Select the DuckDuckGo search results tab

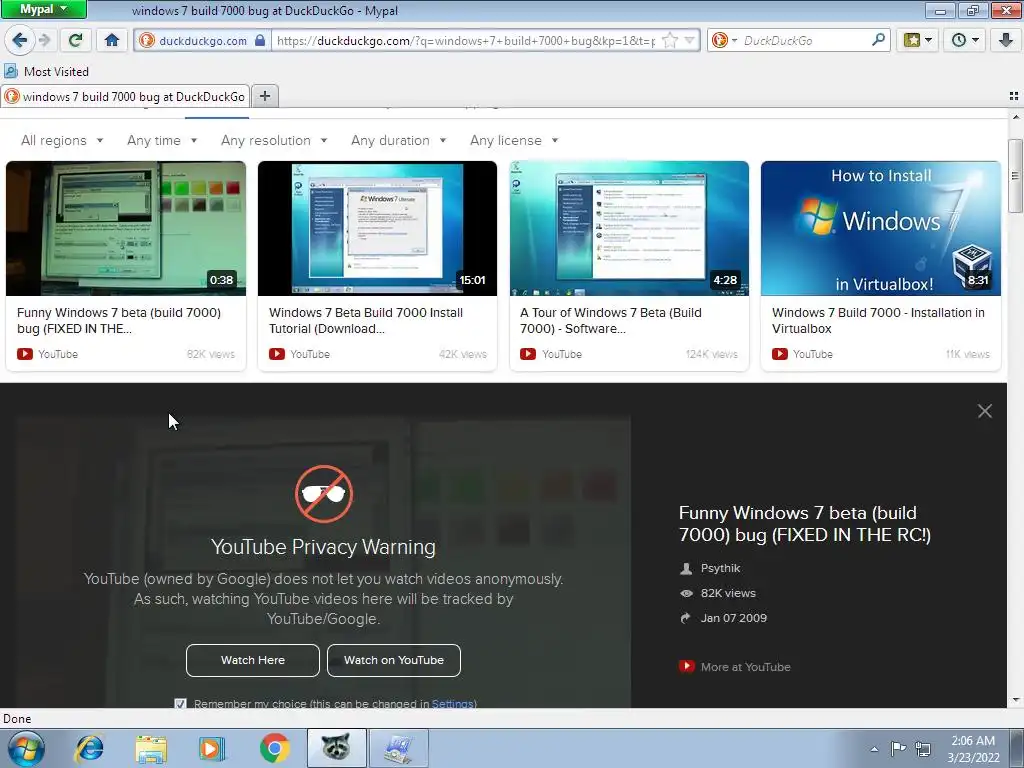click(125, 97)
